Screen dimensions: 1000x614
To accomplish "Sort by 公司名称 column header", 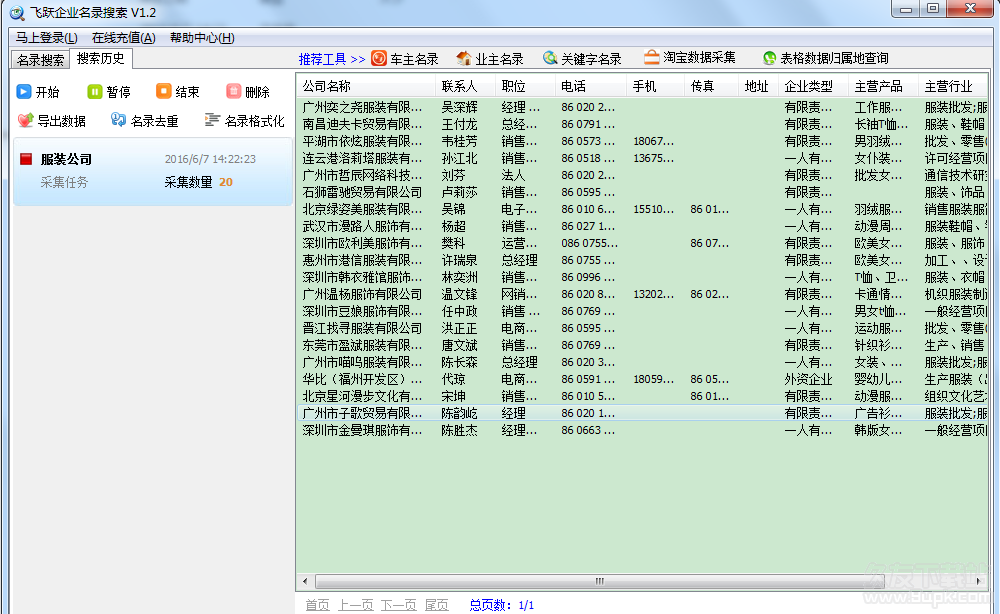I will click(x=365, y=86).
